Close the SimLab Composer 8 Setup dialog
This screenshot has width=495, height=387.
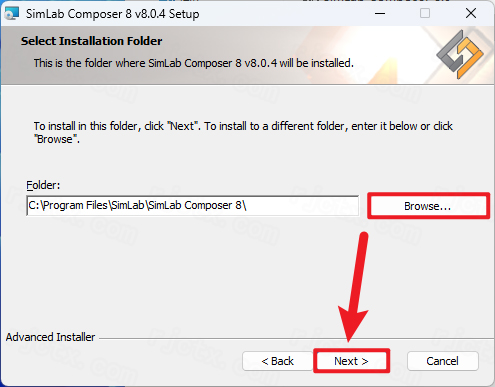[x=471, y=14]
